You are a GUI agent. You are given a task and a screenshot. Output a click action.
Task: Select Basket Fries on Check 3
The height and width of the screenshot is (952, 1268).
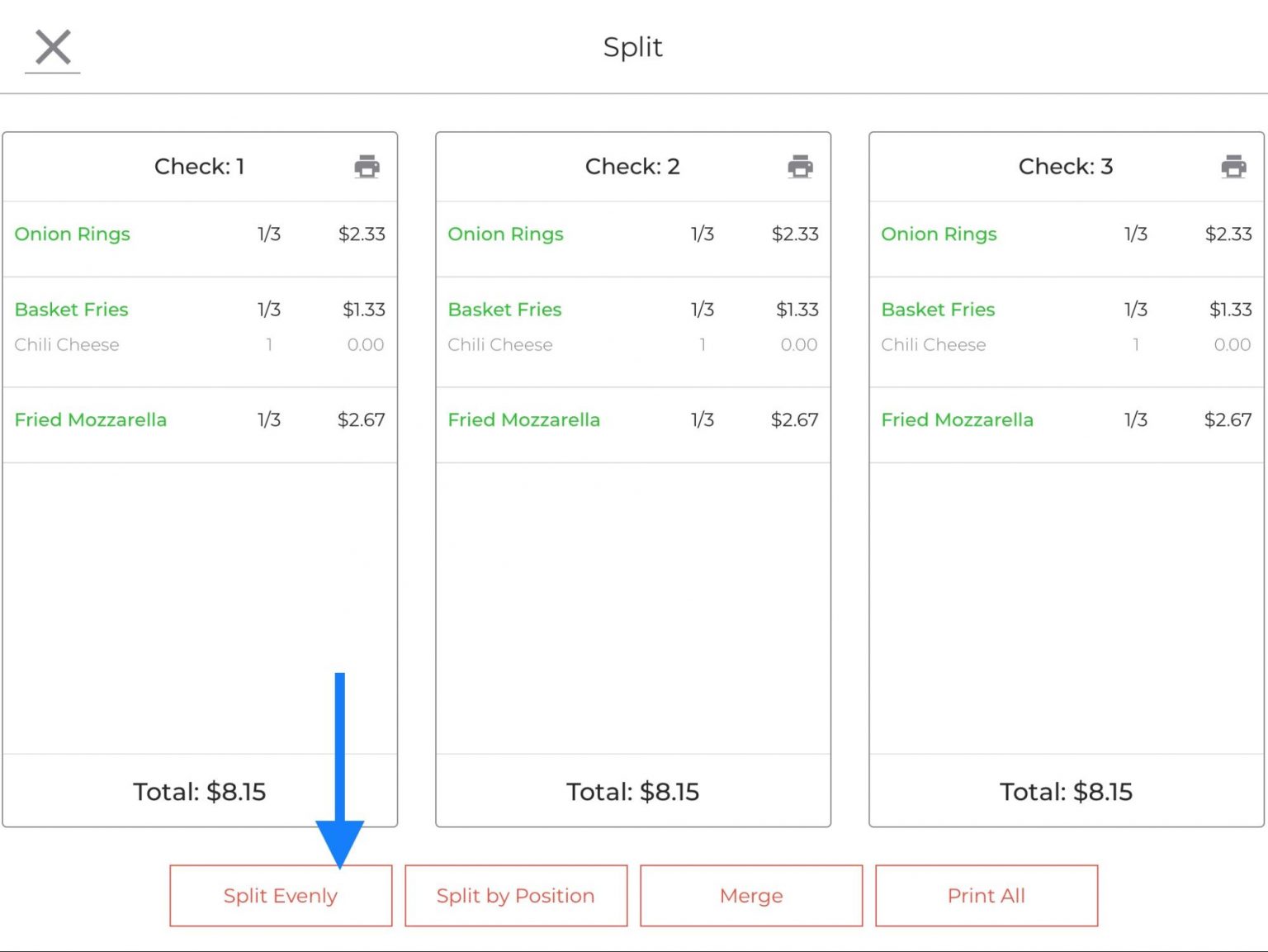(938, 310)
